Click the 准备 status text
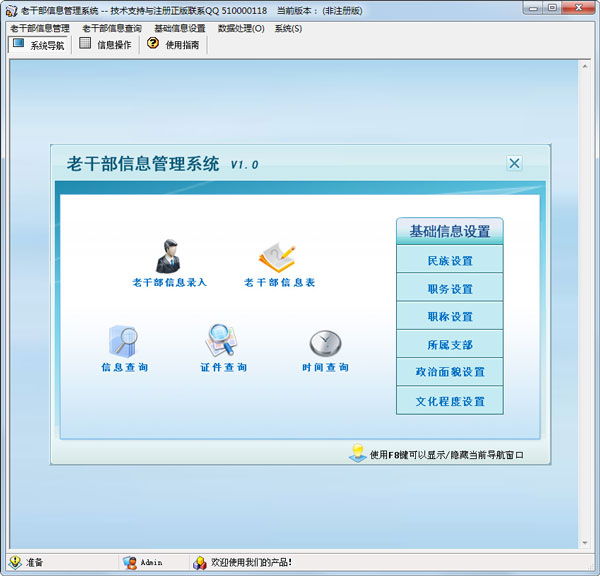The width and height of the screenshot is (600, 576). pos(34,562)
